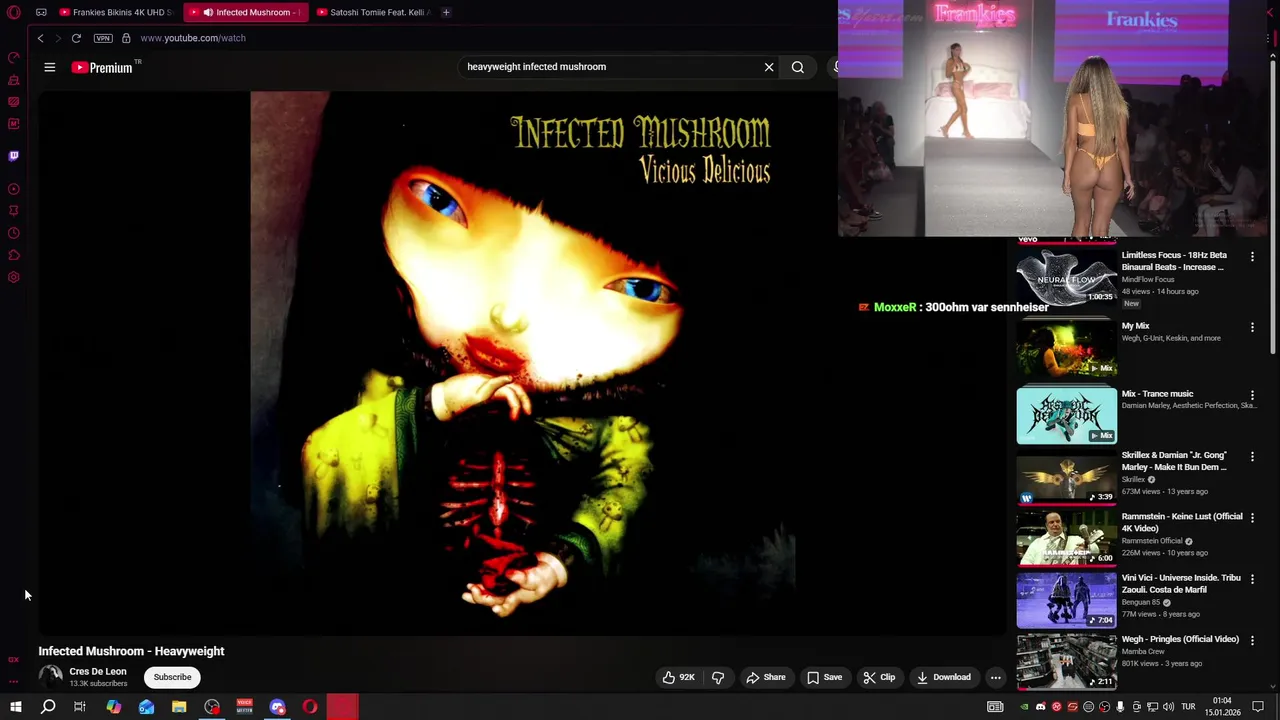This screenshot has width=1280, height=720.
Task: Open the Opera taskbar icon
Action: click(310, 707)
